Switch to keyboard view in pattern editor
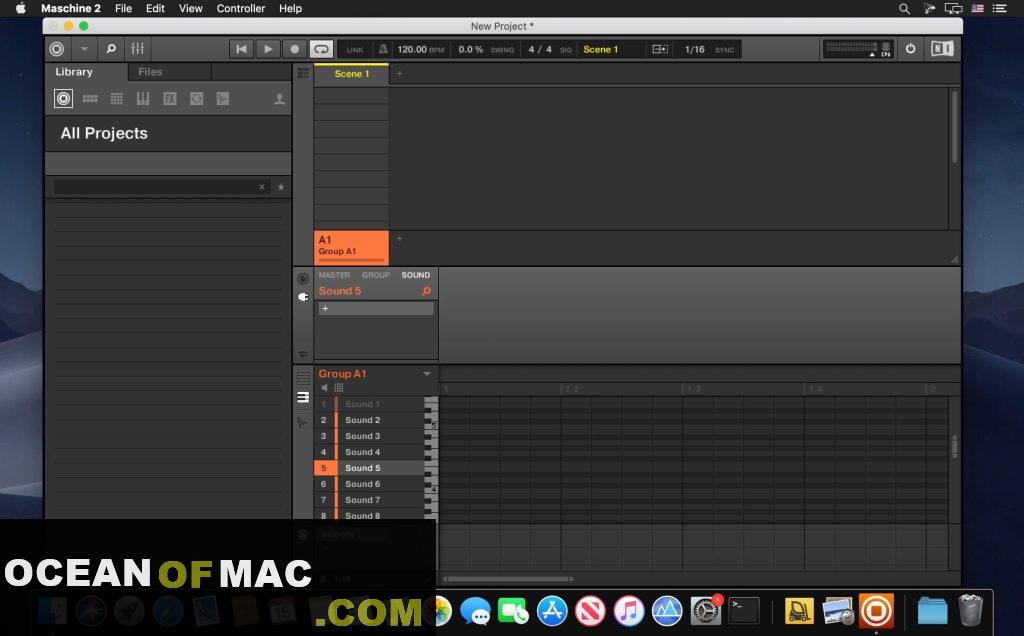 303,397
